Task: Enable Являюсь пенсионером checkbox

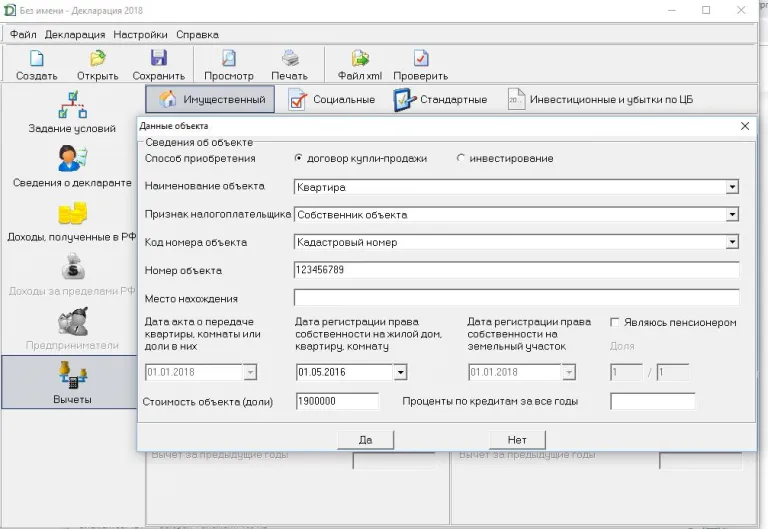Action: [x=616, y=323]
